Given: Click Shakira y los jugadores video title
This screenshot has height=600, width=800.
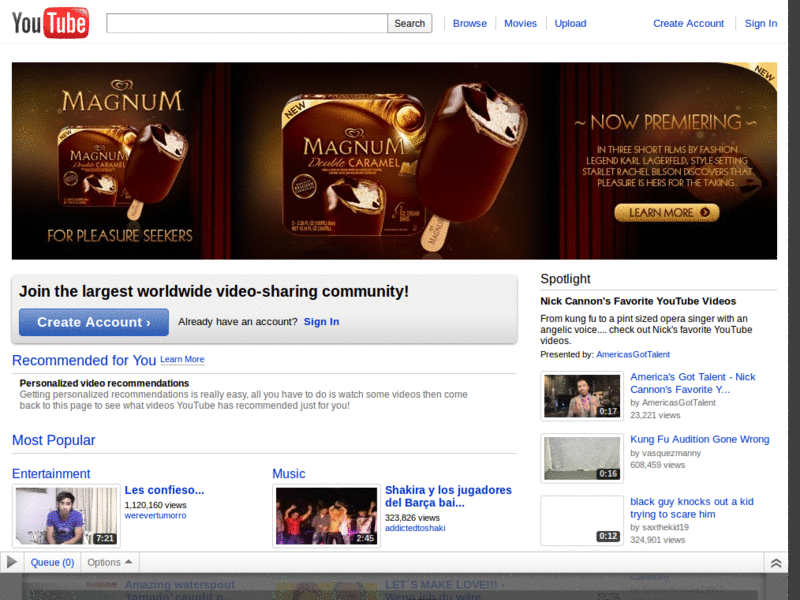Looking at the screenshot, I should click(x=448, y=496).
